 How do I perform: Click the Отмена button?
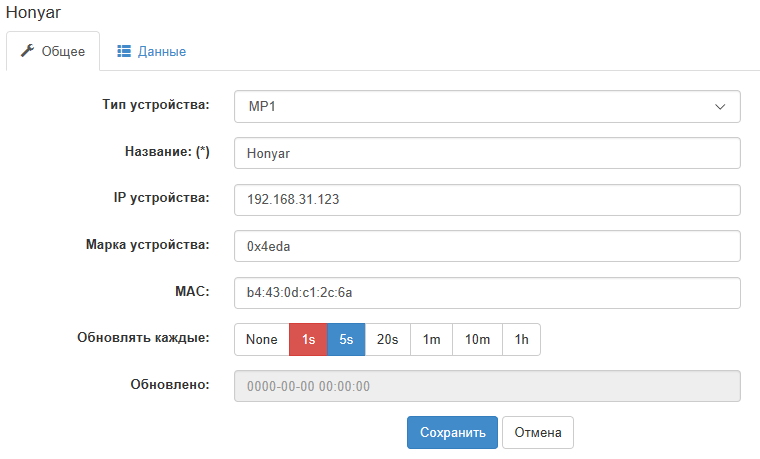(538, 432)
